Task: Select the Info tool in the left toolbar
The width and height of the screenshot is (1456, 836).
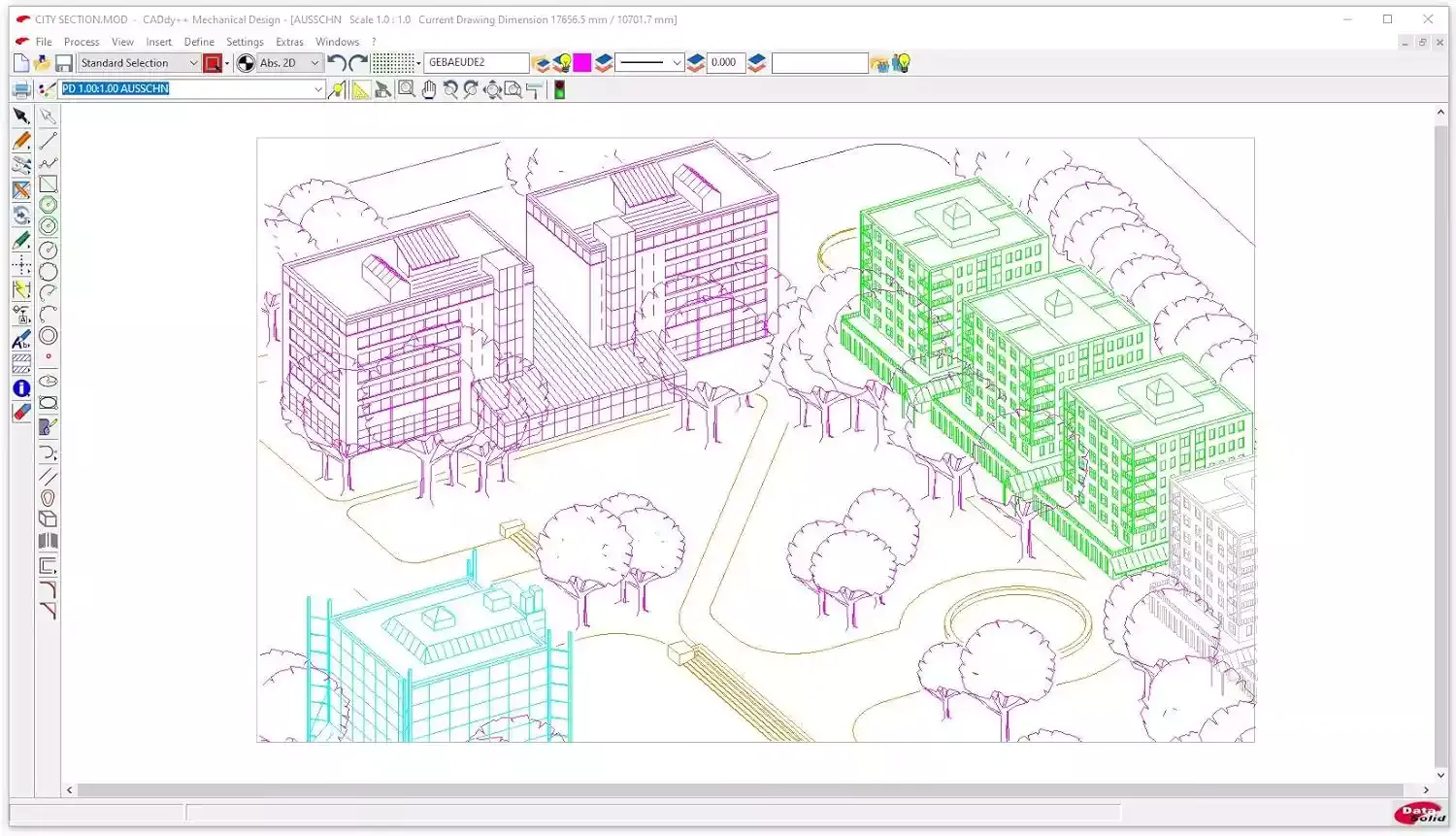Action: click(21, 388)
